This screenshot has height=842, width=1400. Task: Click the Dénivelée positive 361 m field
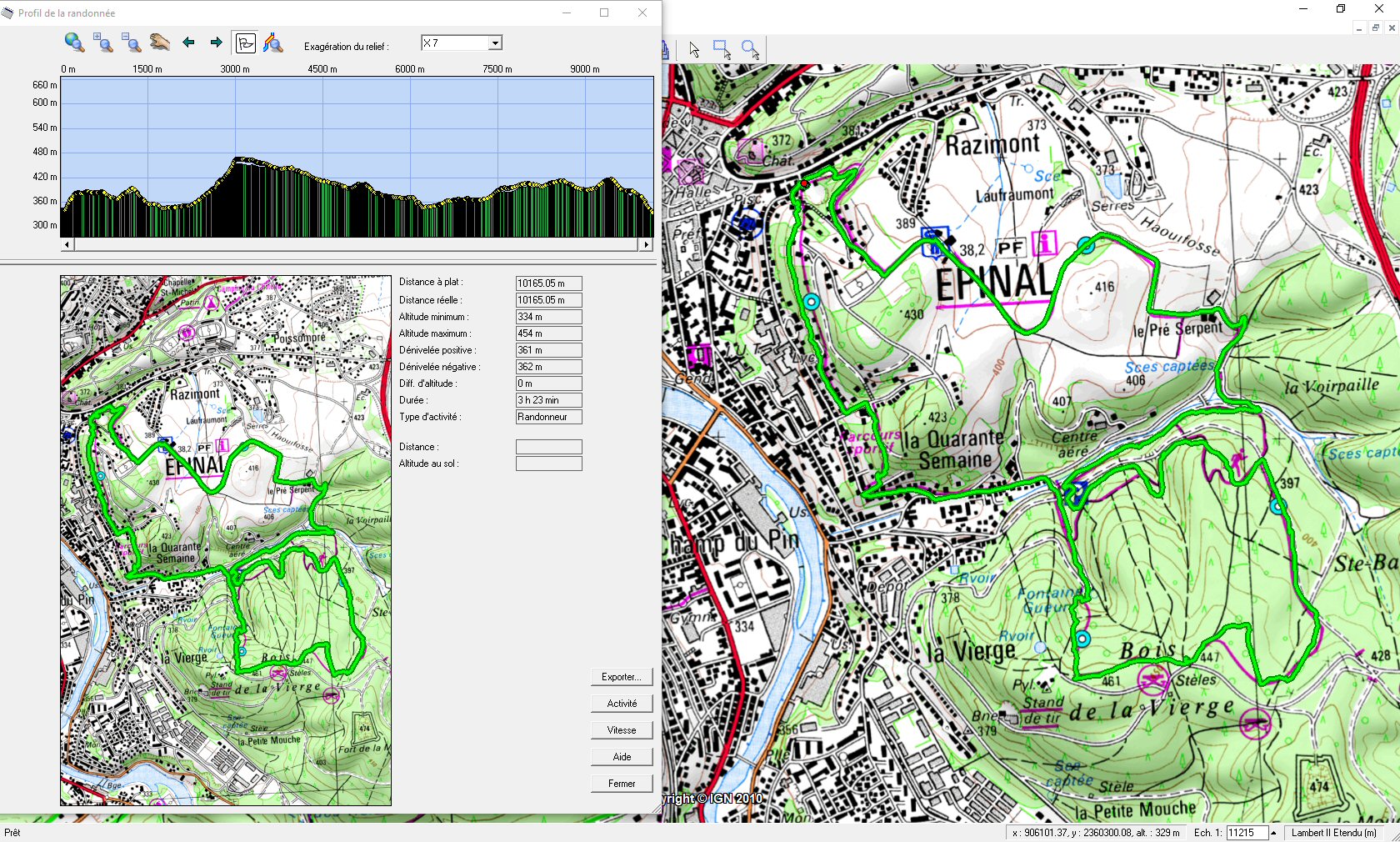(548, 350)
